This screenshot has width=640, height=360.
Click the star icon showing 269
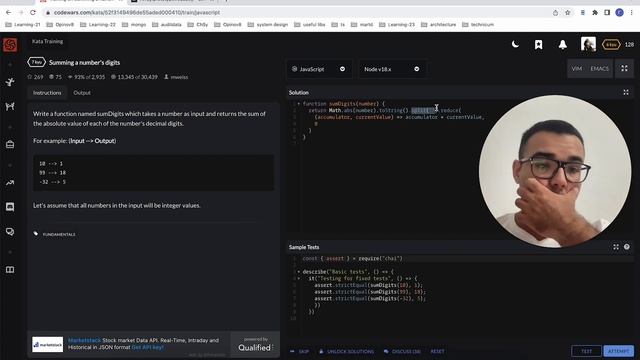[29, 77]
